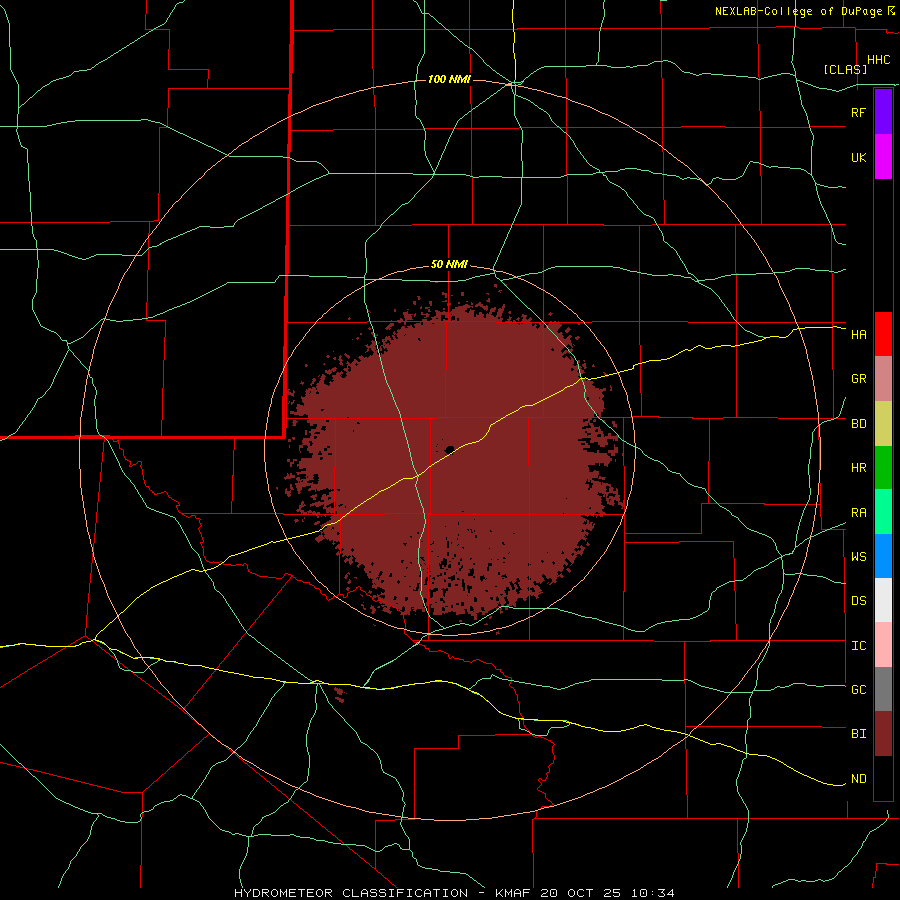Click the RF purple legend swatch
Image resolution: width=900 pixels, height=900 pixels.
[883, 112]
